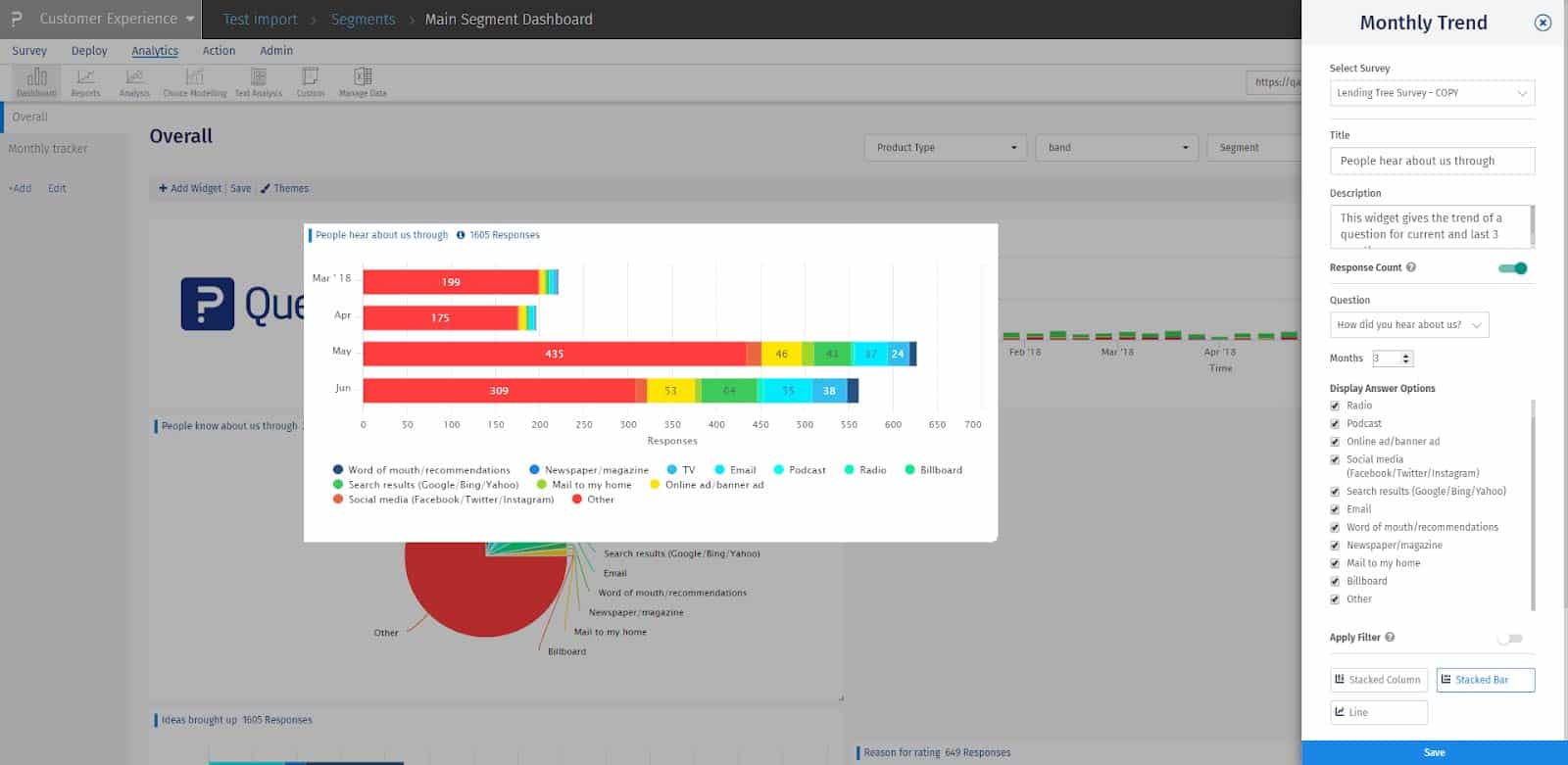Image resolution: width=1568 pixels, height=765 pixels.
Task: Choose Stacked Bar chart type
Action: click(x=1486, y=680)
